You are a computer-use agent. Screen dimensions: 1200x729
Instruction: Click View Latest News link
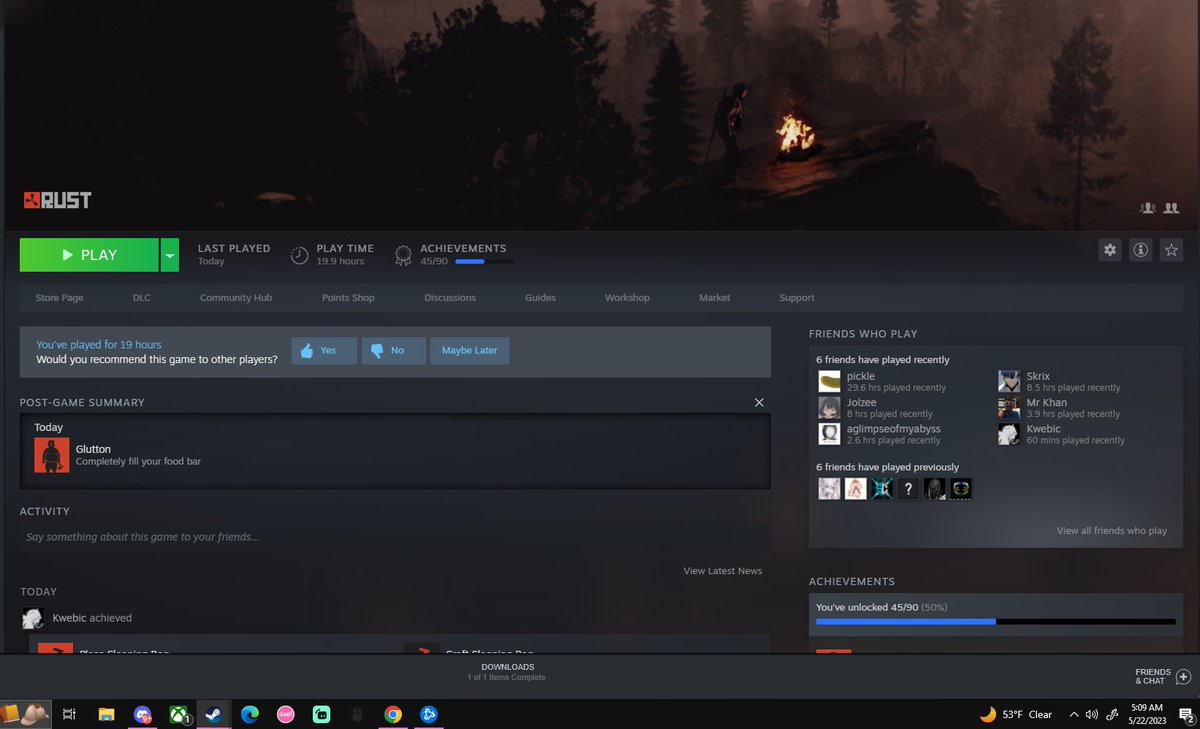[x=723, y=571]
